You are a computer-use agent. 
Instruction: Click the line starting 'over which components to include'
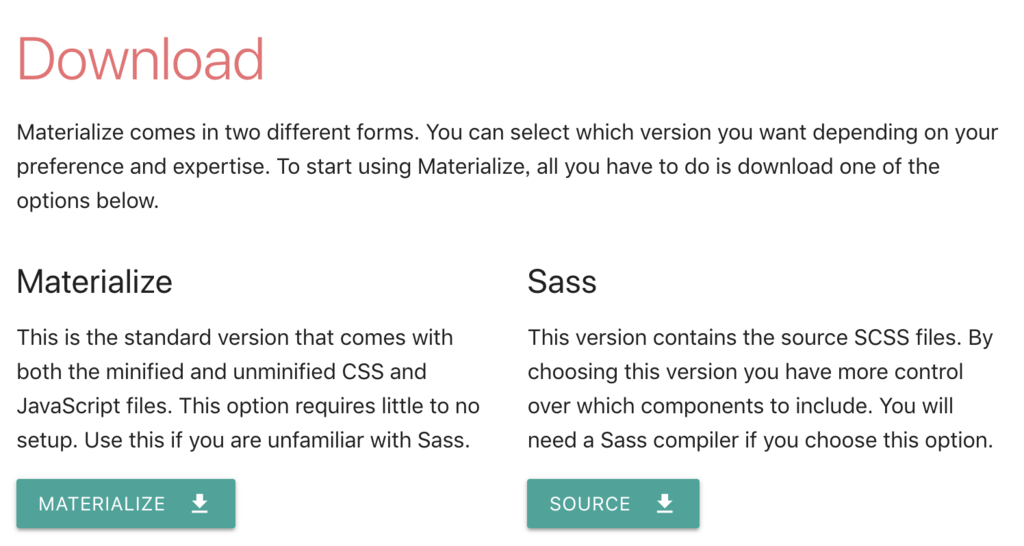click(x=741, y=406)
